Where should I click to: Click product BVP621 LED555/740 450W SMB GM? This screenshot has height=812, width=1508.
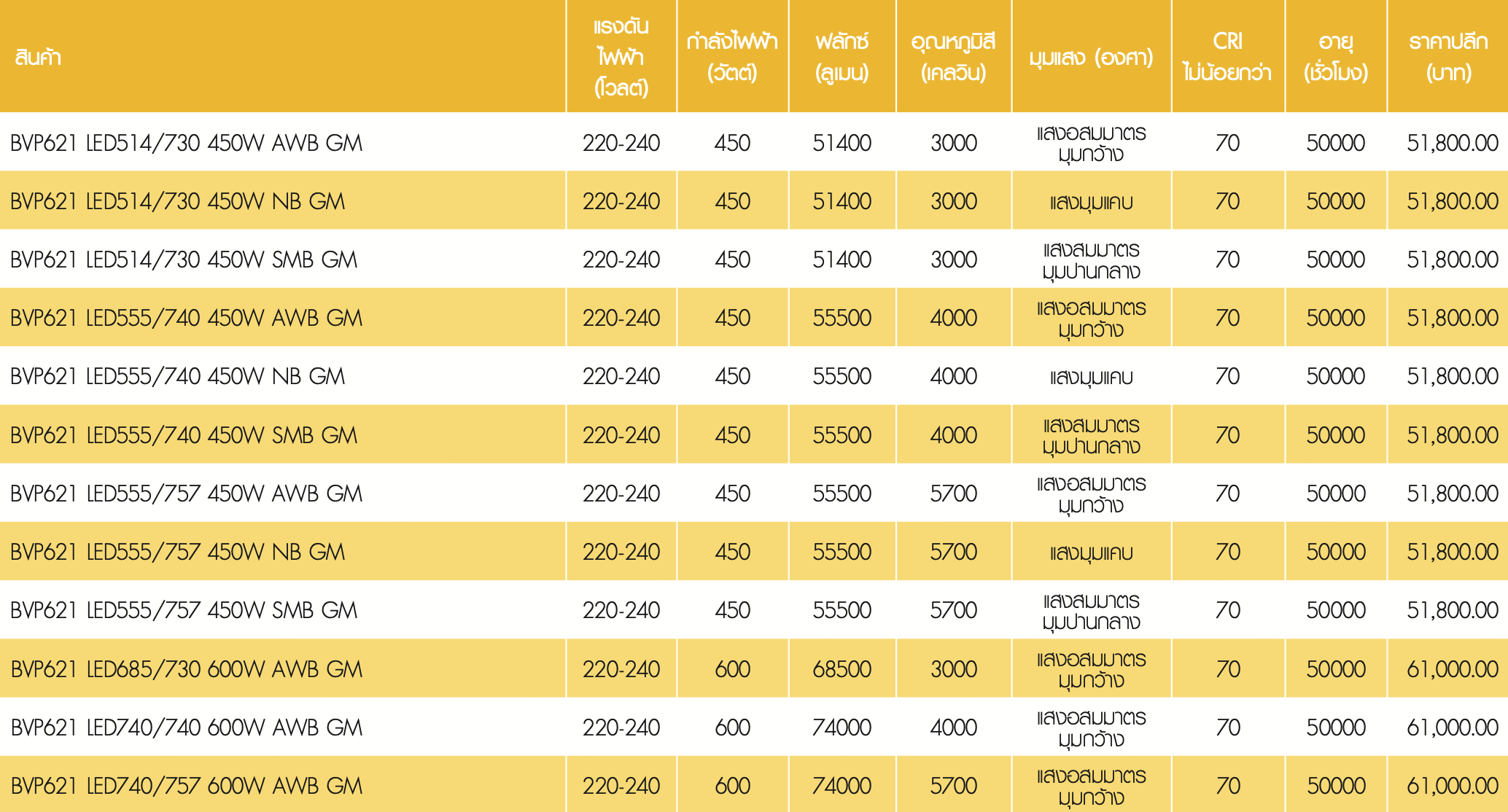(x=184, y=435)
